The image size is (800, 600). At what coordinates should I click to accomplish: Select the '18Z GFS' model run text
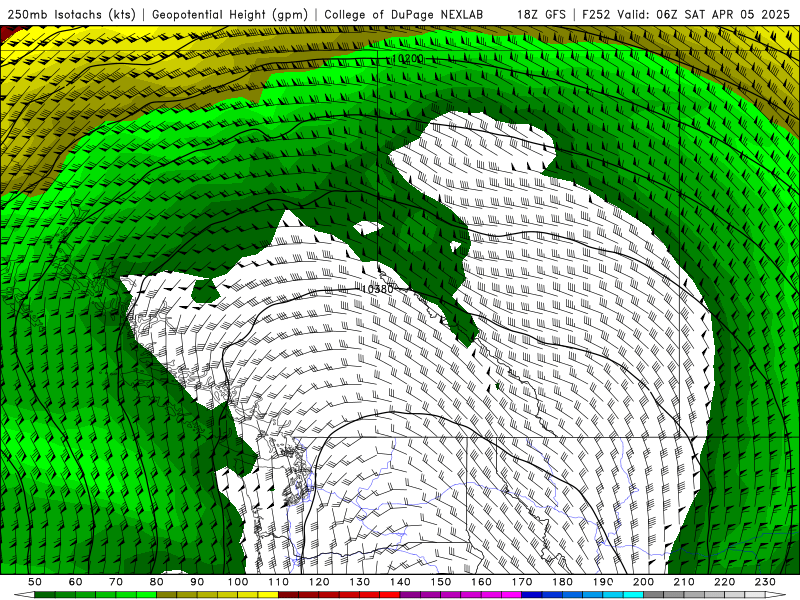(541, 14)
